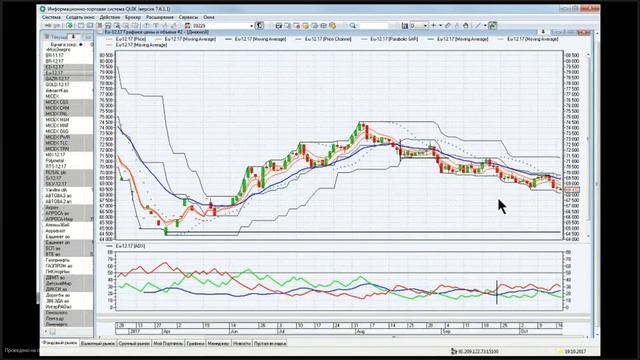Switch to the Менеджер tab
Image resolution: width=640 pixels, height=360 pixels.
point(218,344)
